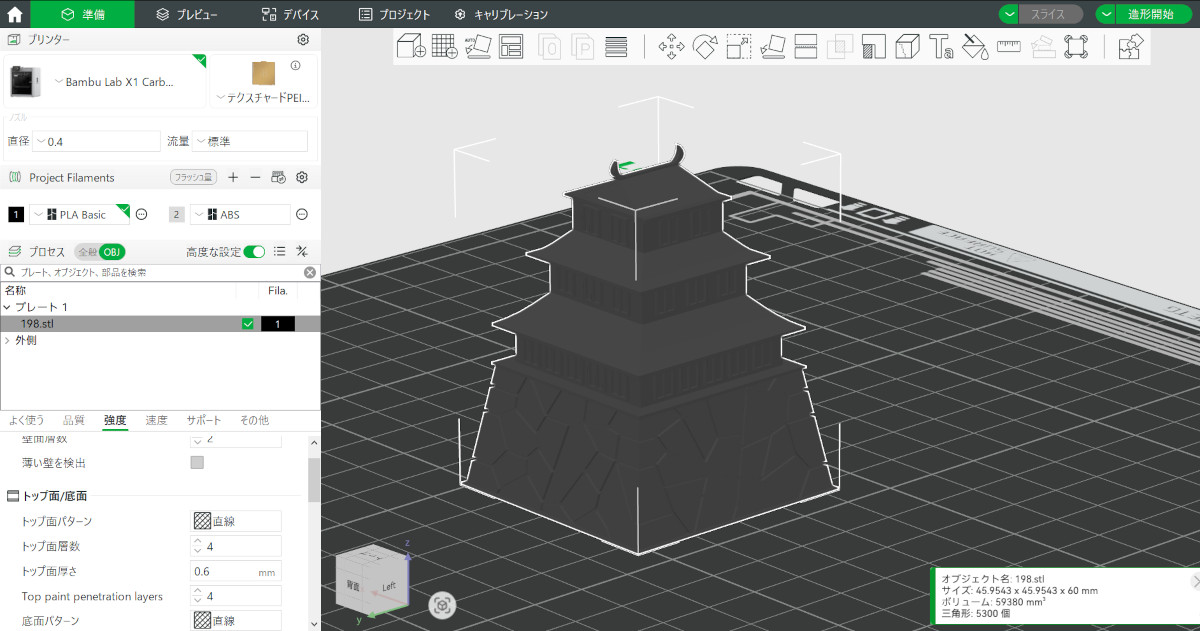Viewport: 1200px width, 631px height.
Task: Select the Auto orient tool
Action: pyautogui.click(x=478, y=46)
